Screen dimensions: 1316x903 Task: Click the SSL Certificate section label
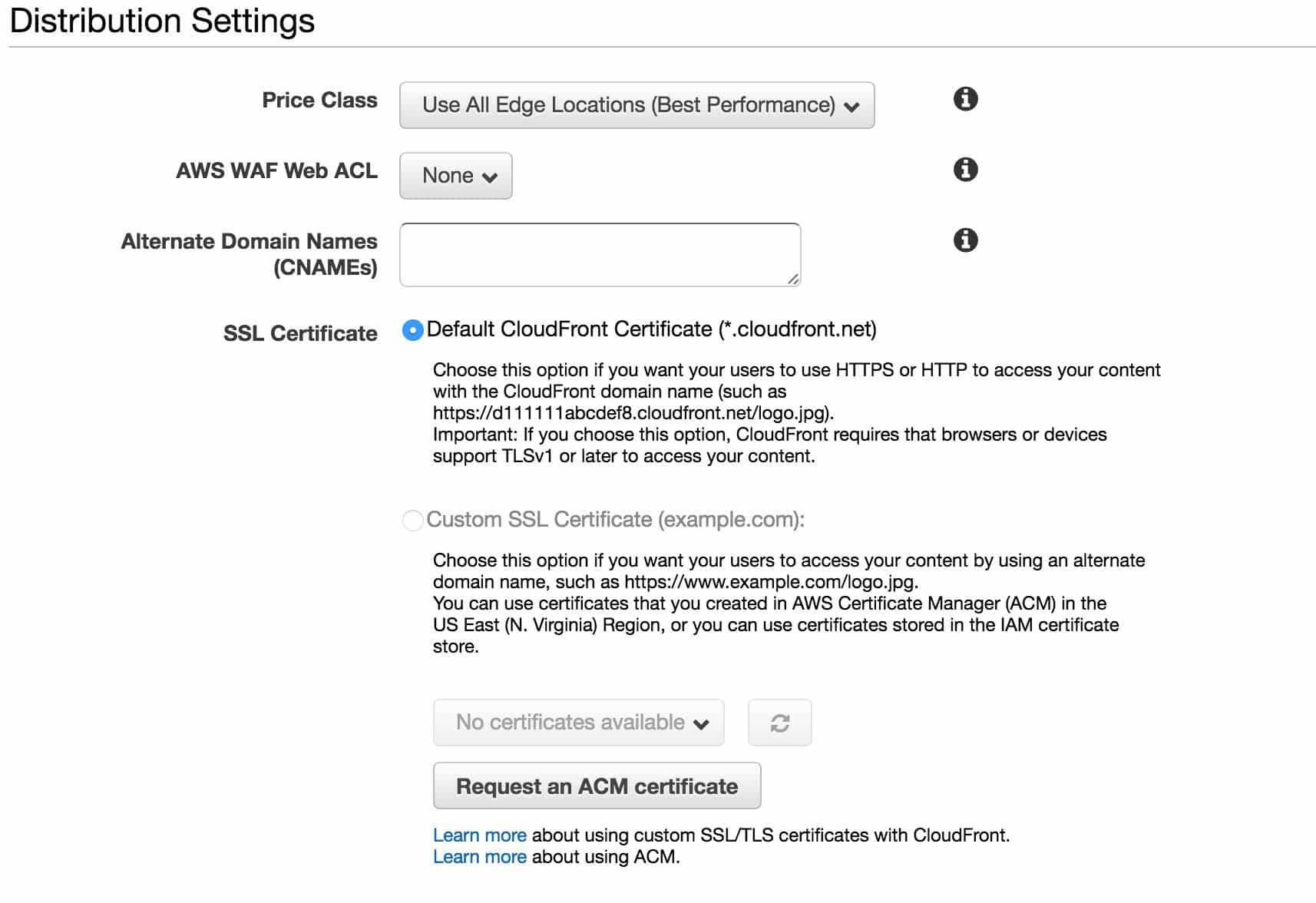(x=300, y=332)
